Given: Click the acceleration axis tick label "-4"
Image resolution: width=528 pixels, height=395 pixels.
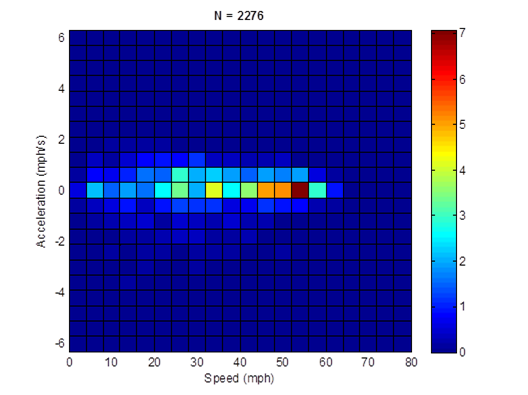Looking at the screenshot, I should tap(60, 292).
